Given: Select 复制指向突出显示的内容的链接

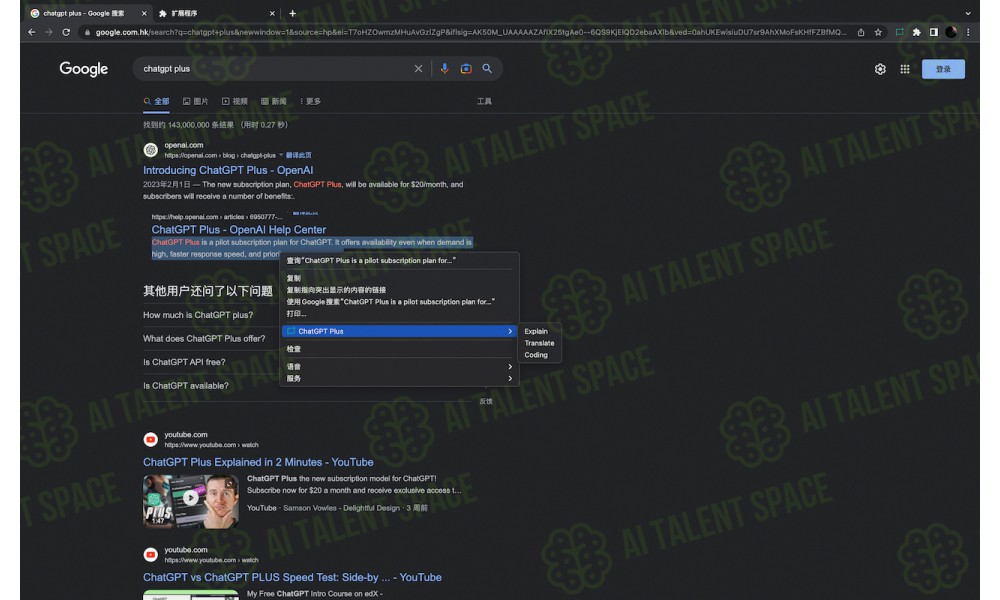Looking at the screenshot, I should (399, 290).
